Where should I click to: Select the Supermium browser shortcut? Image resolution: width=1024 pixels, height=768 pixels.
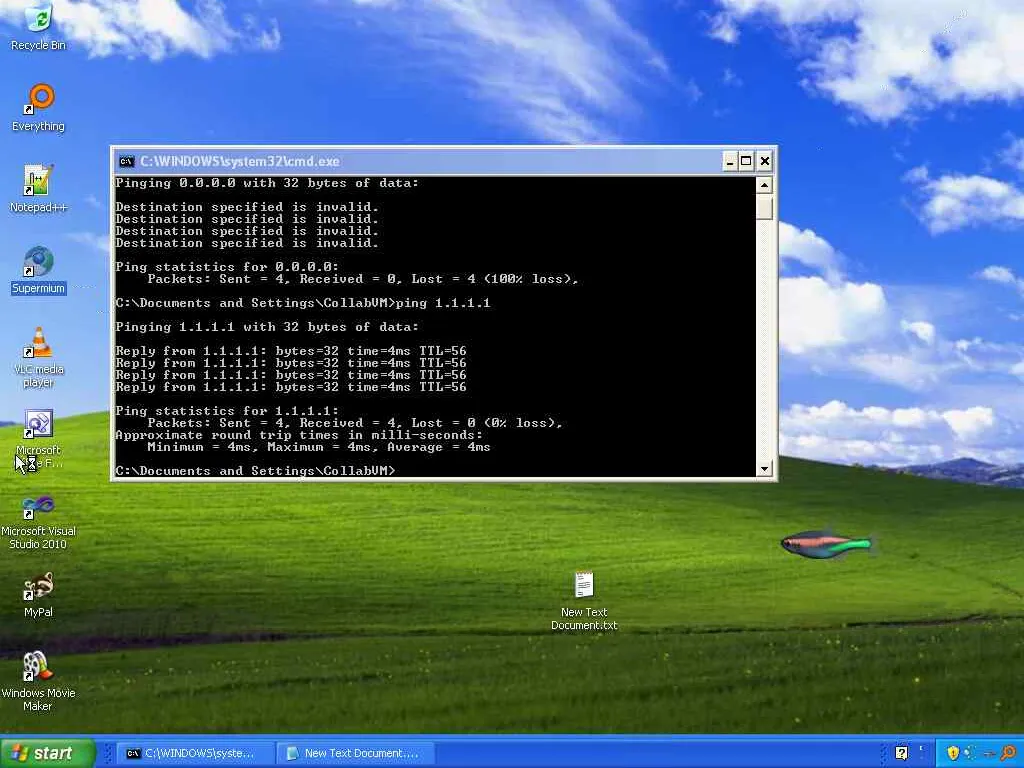pyautogui.click(x=39, y=270)
